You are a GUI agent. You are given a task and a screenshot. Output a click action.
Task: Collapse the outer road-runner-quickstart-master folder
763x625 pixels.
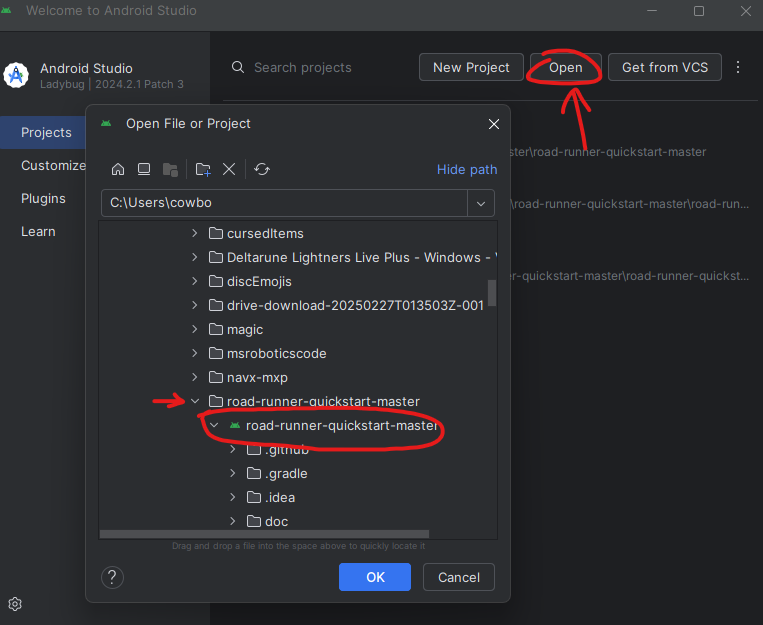pyautogui.click(x=195, y=401)
